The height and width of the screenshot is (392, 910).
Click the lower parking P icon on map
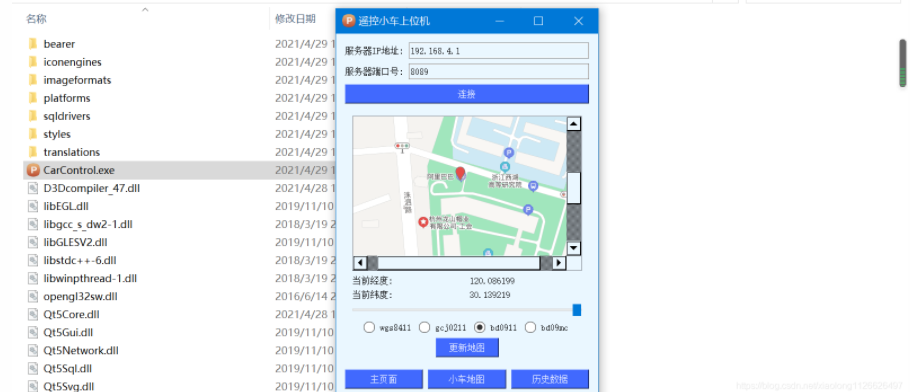coord(528,209)
